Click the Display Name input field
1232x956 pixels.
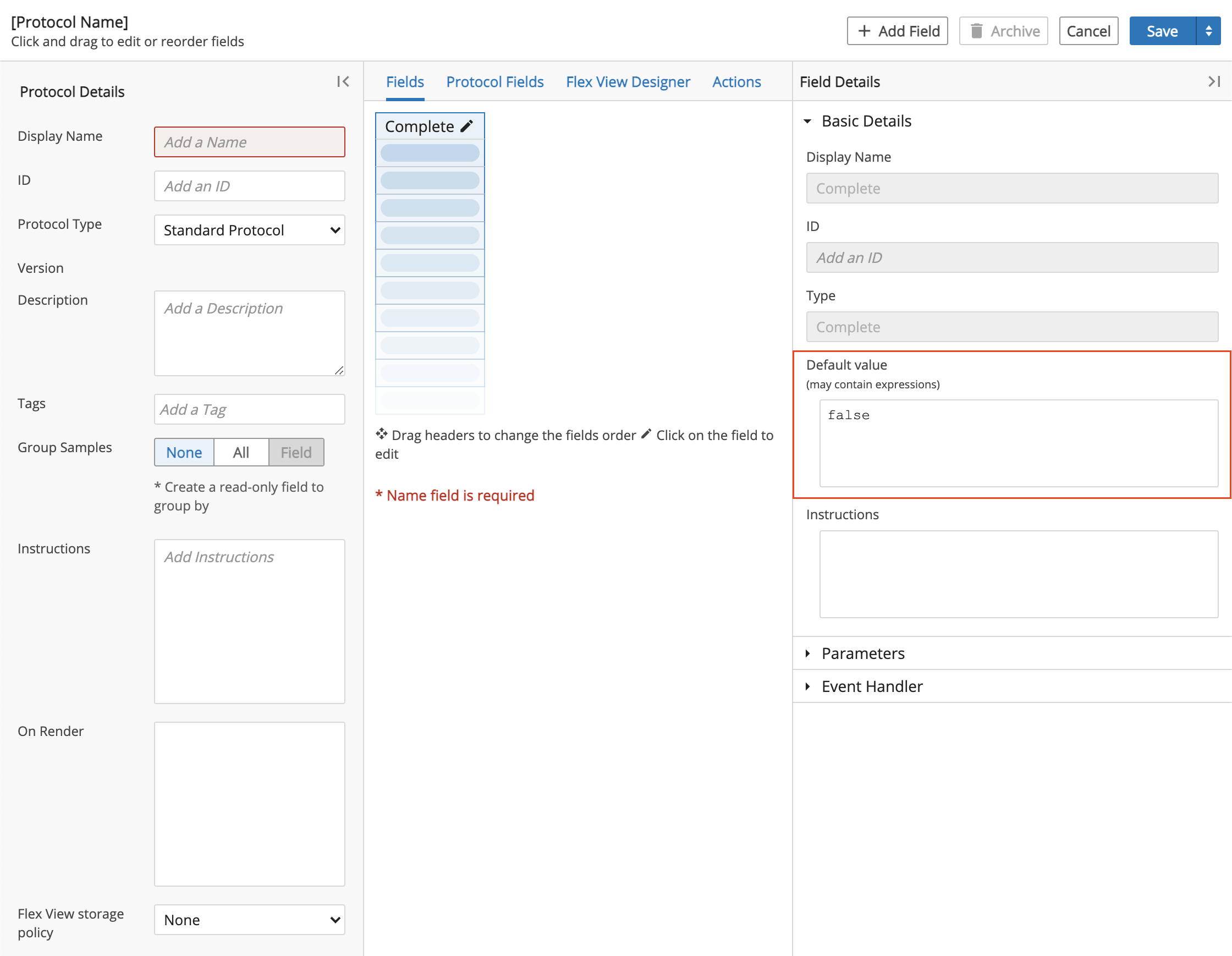coord(250,141)
